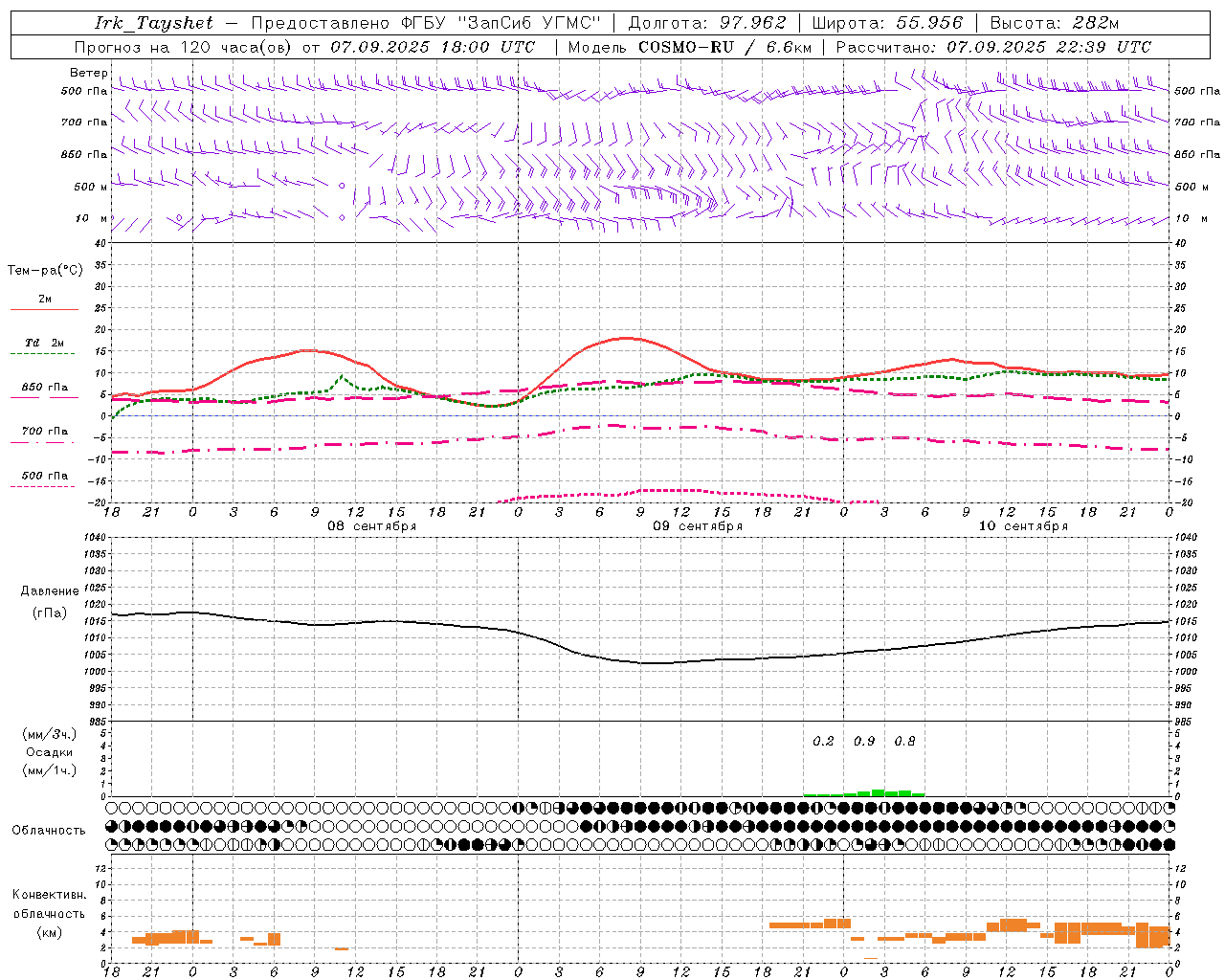Click the "Конвективн." convective cloud label
This screenshot has width=1225, height=980.
[x=50, y=895]
